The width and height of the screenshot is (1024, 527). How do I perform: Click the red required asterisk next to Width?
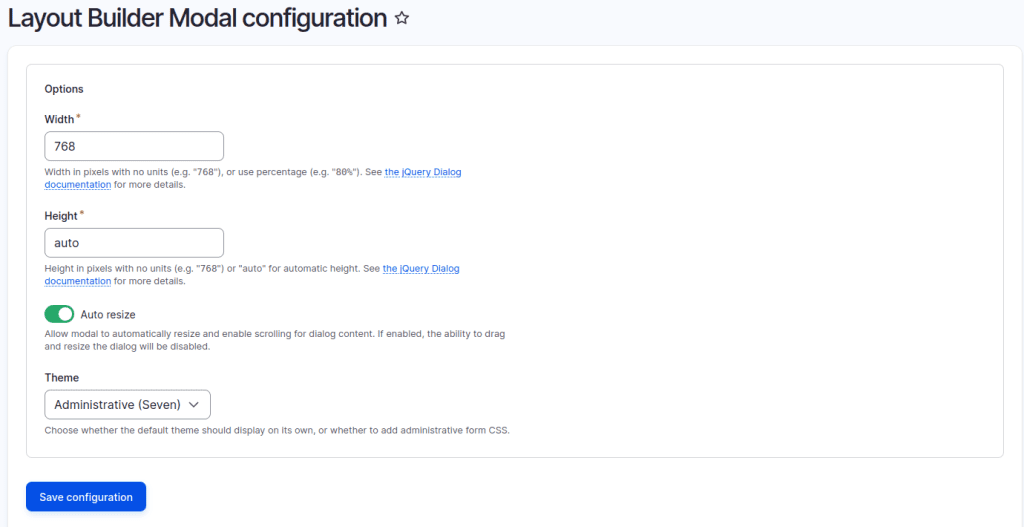[x=79, y=117]
